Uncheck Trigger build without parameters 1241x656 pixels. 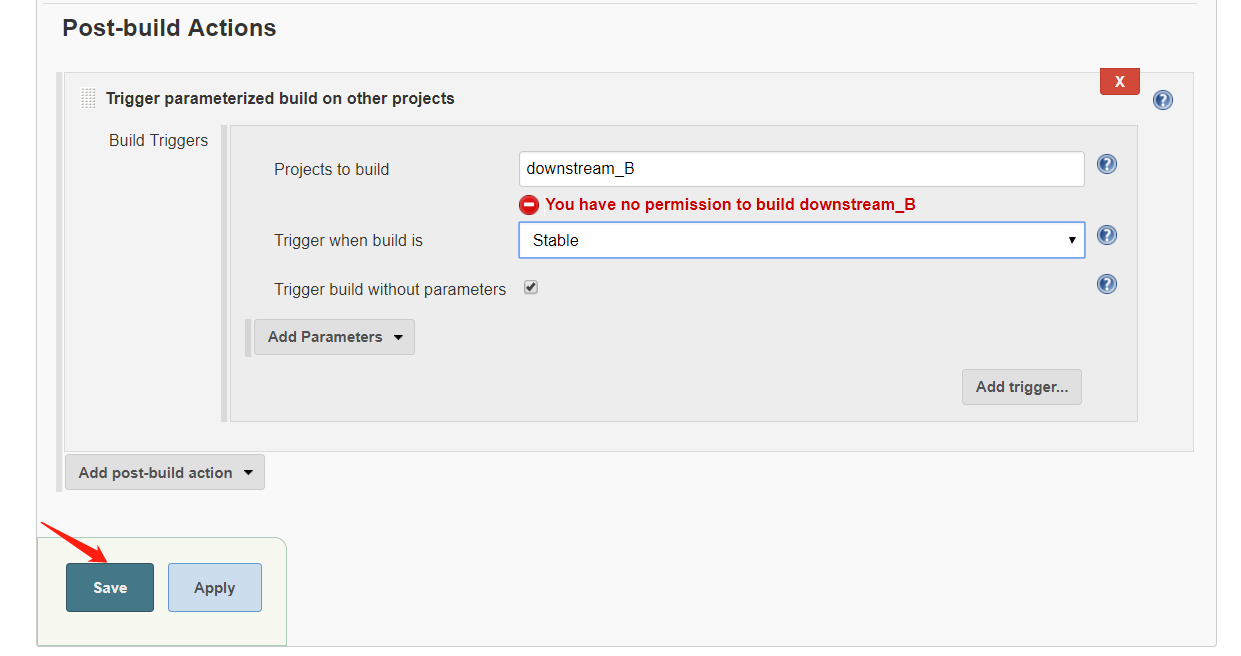coord(530,287)
